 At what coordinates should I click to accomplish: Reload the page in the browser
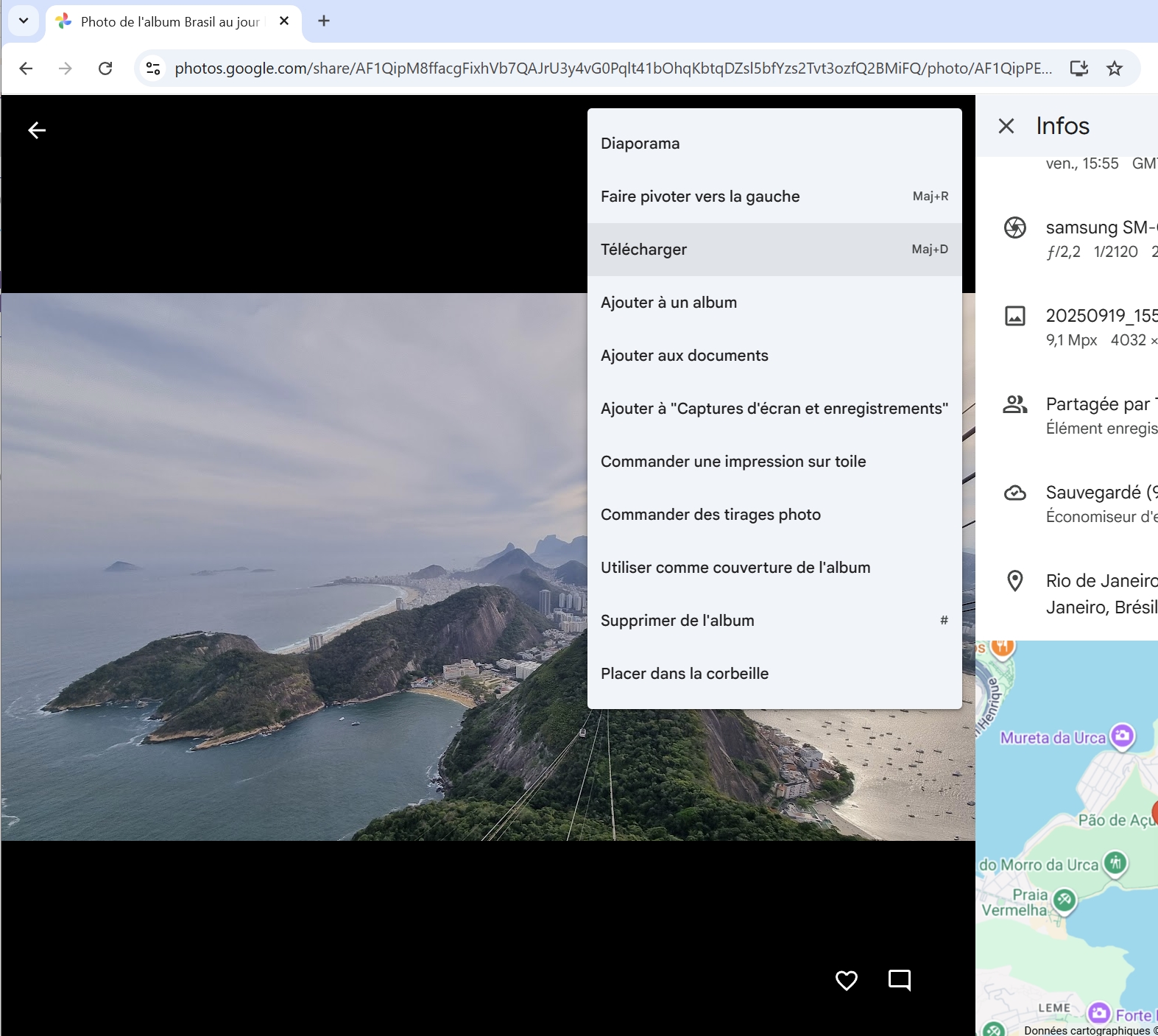[x=105, y=68]
